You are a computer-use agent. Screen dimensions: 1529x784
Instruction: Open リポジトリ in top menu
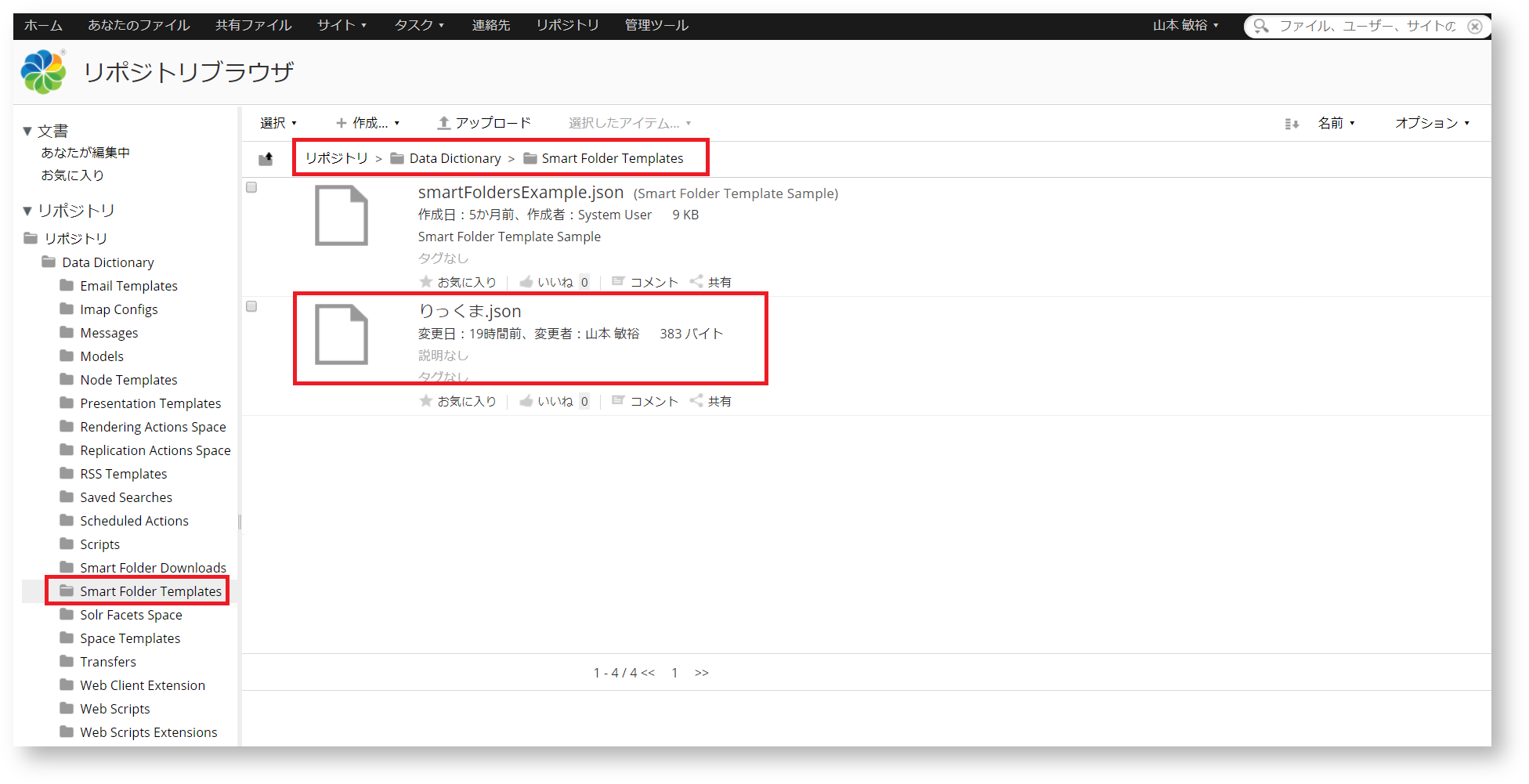568,25
